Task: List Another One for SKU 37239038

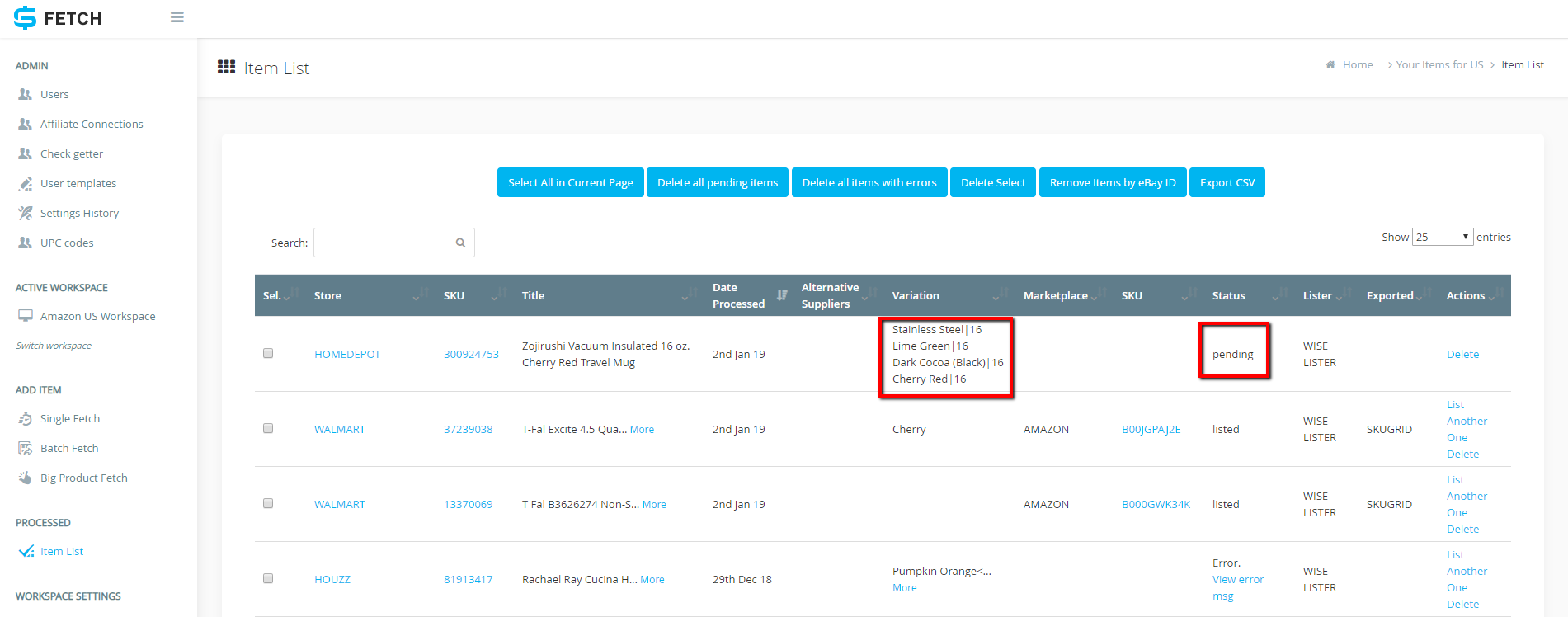Action: (1467, 421)
